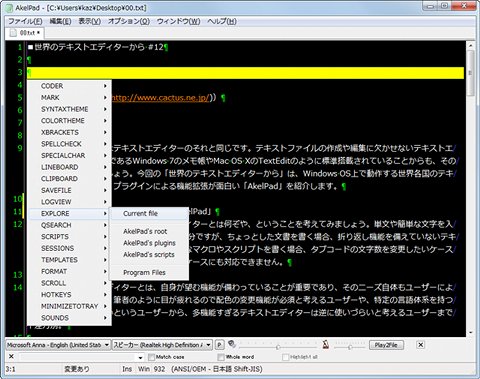Screen dimensions: 480x379
Task: Open the cactus.ne.jp hyperlink
Action: [161, 98]
